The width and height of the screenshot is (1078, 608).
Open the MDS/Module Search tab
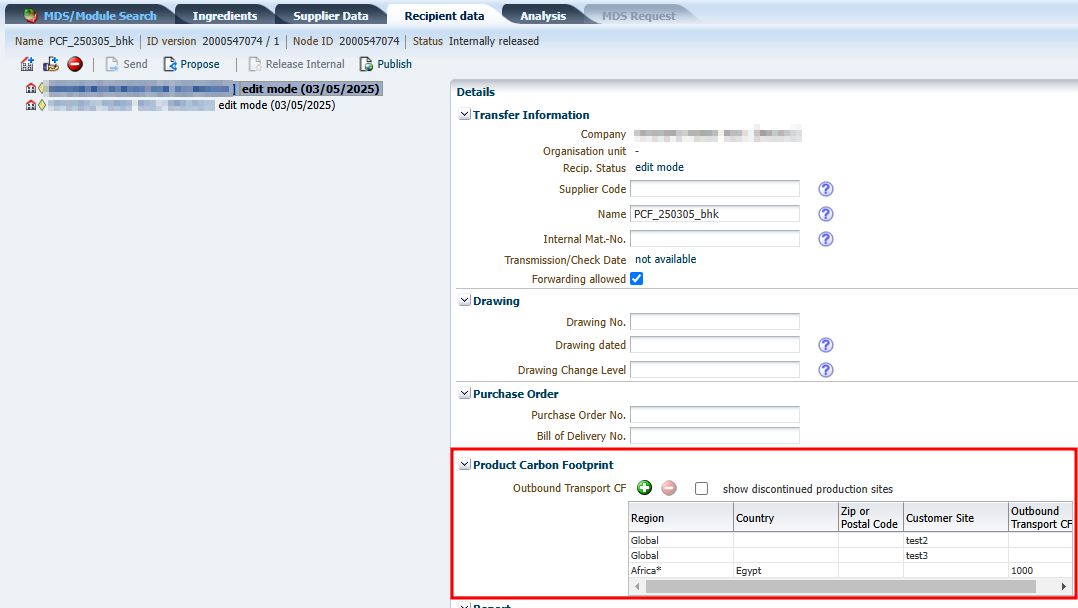[x=90, y=15]
